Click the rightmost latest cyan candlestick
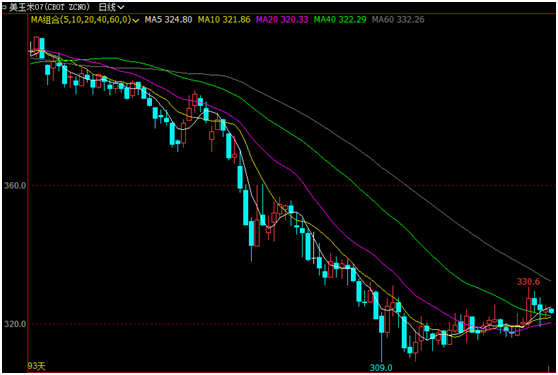Viewport: 558px width, 375px height. [551, 311]
